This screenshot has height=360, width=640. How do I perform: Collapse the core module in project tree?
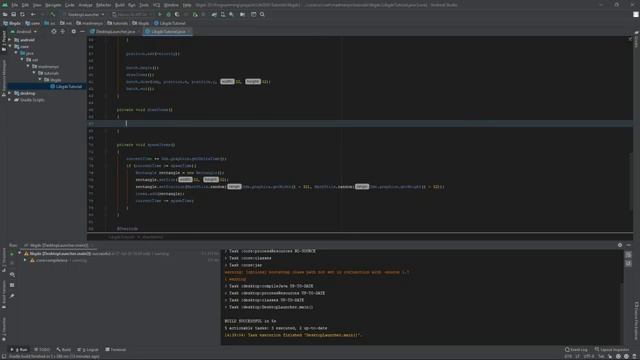[x=10, y=47]
